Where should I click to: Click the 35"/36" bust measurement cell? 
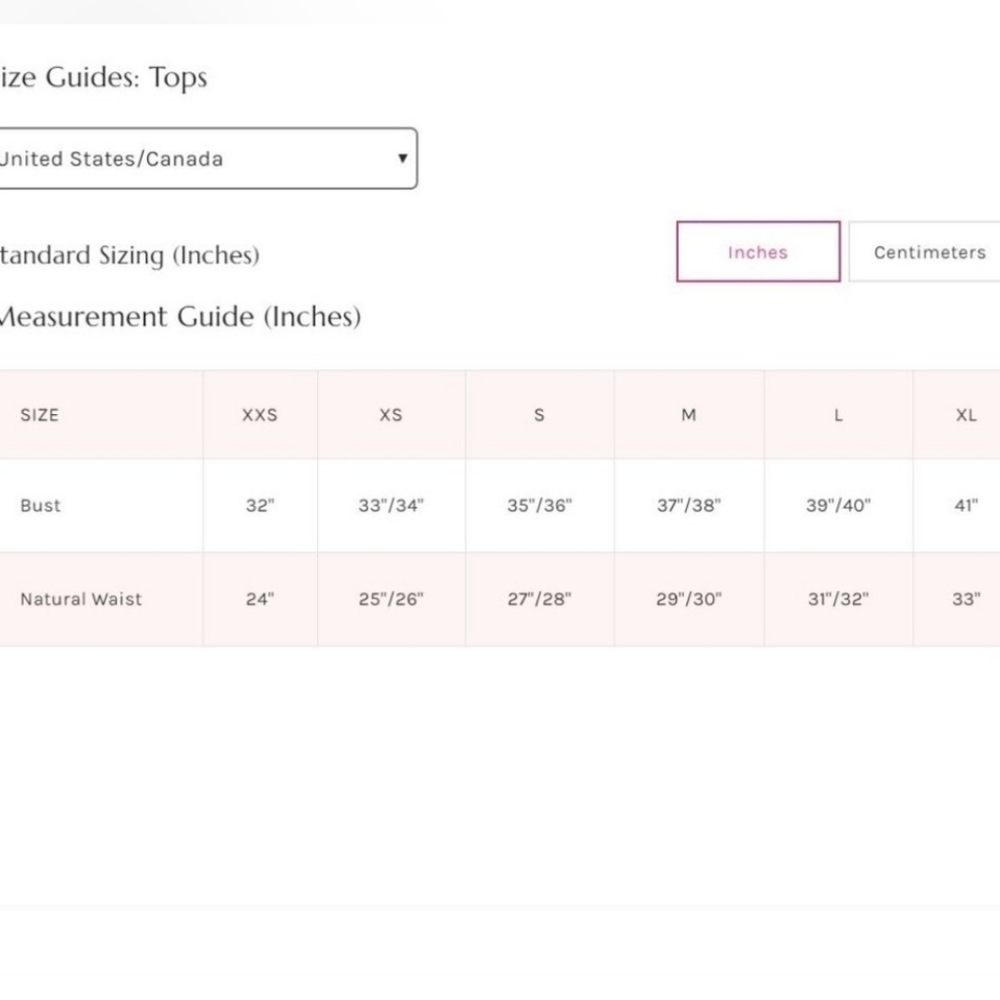(x=539, y=506)
